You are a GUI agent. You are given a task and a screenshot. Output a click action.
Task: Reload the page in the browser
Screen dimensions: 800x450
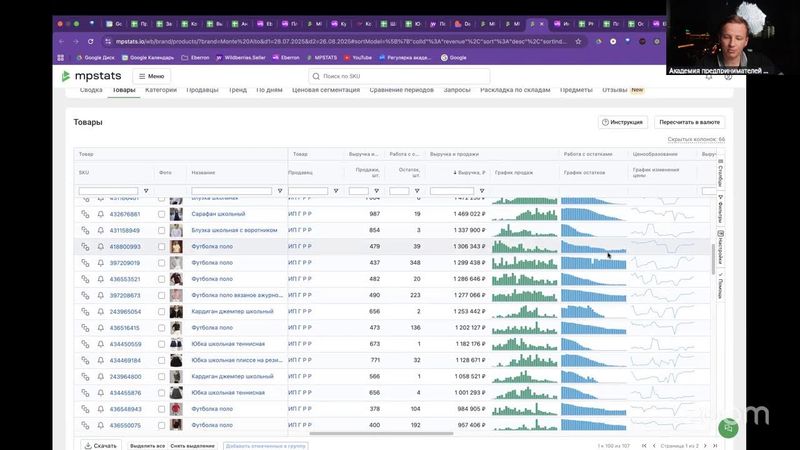click(x=91, y=41)
